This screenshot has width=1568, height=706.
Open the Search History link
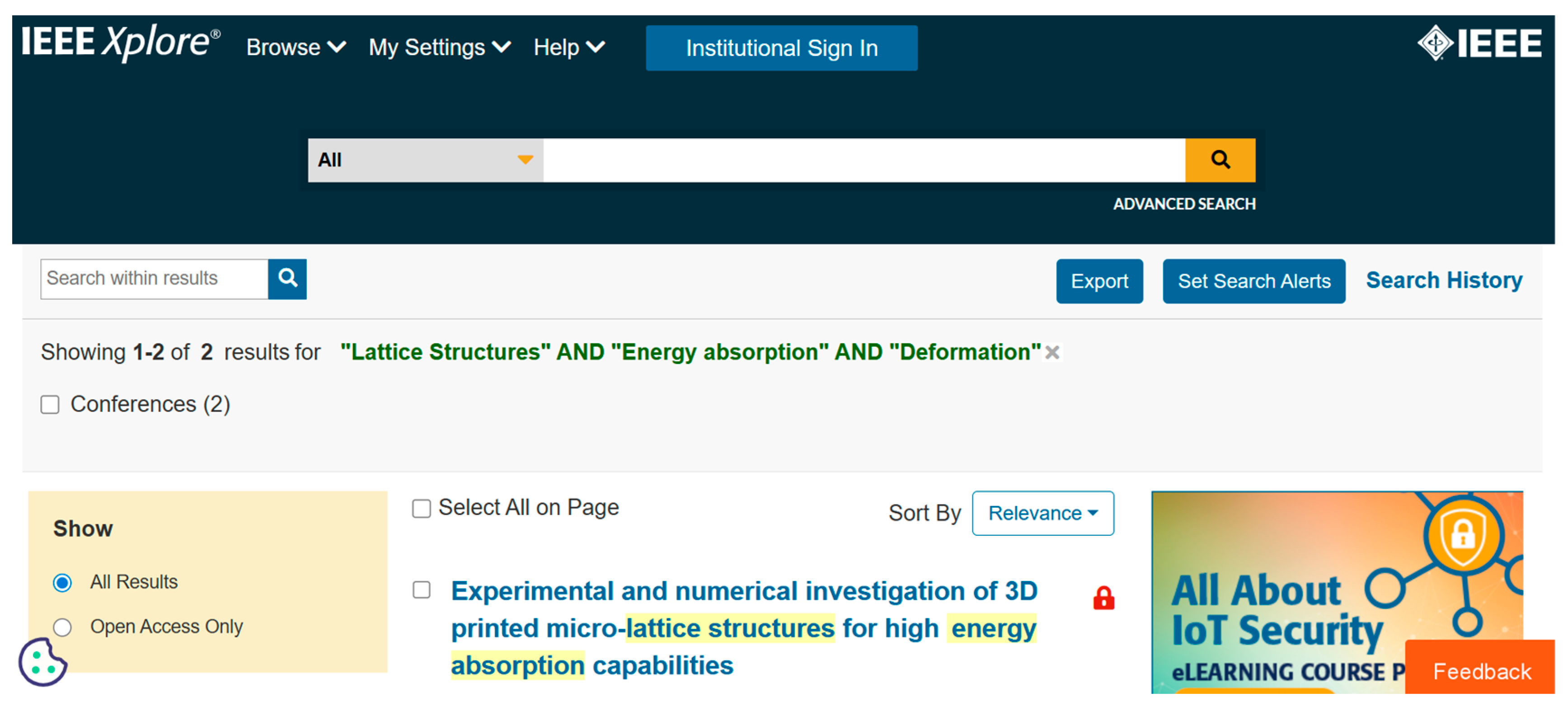1443,281
